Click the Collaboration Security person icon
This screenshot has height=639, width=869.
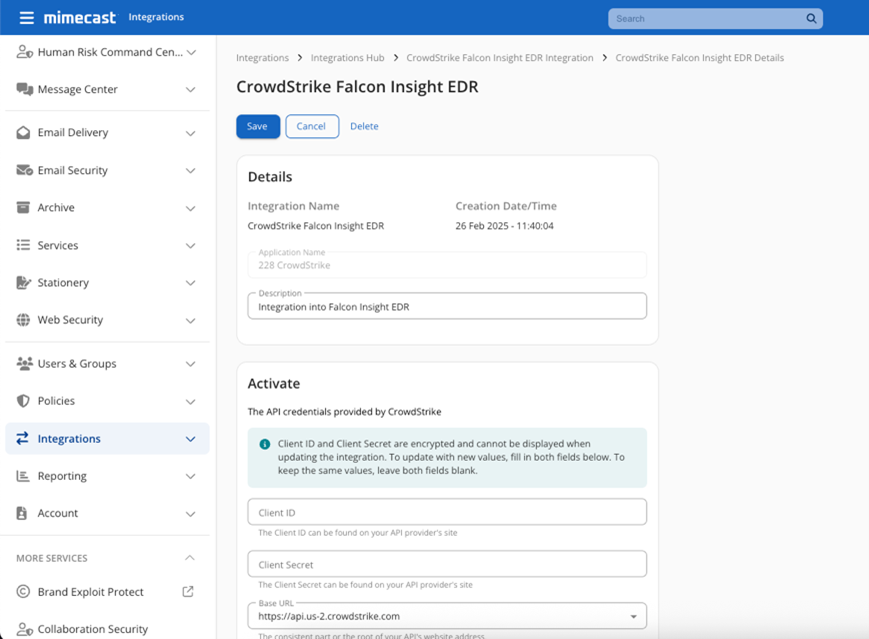tap(24, 629)
